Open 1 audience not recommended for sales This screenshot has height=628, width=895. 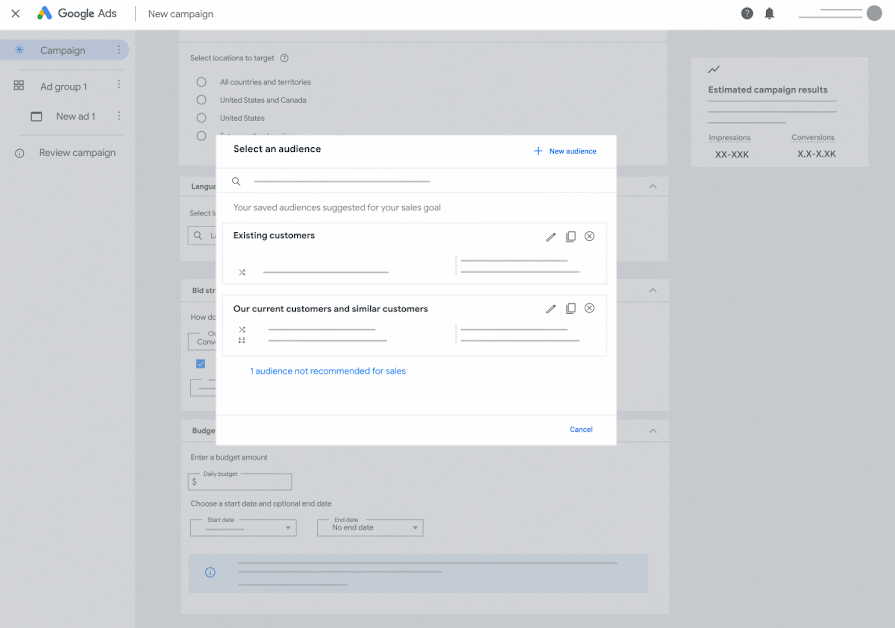pos(328,371)
